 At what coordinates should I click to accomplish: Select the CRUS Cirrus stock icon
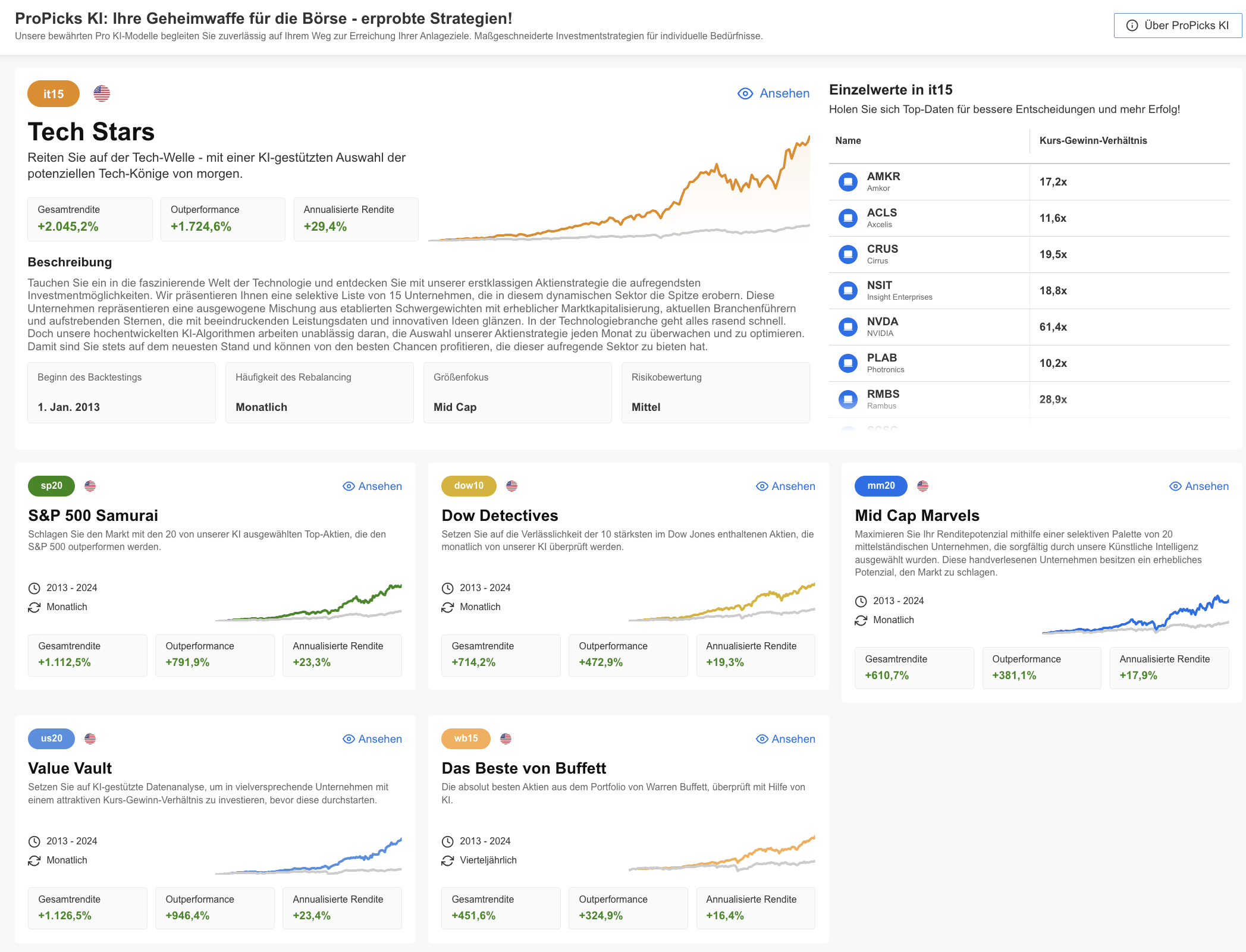pyautogui.click(x=848, y=254)
